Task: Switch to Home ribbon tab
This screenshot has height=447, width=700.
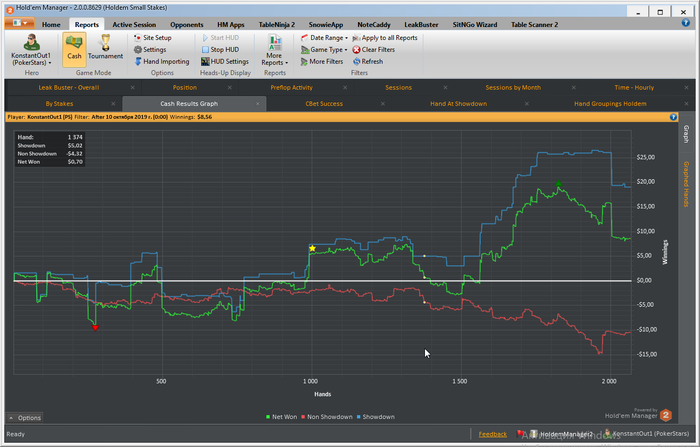Action: [x=51, y=25]
